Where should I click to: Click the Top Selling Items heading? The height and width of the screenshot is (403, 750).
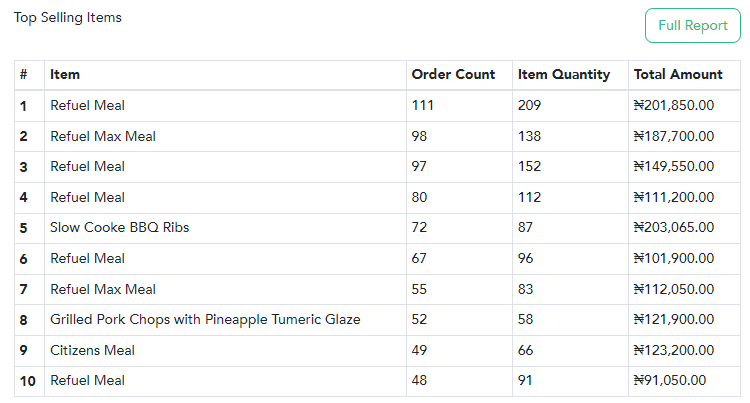67,18
